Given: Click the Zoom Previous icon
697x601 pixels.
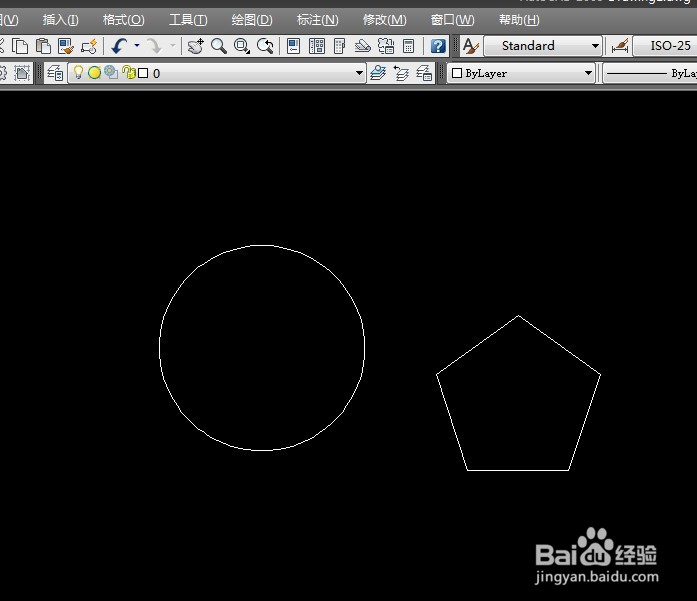Looking at the screenshot, I should (x=265, y=46).
